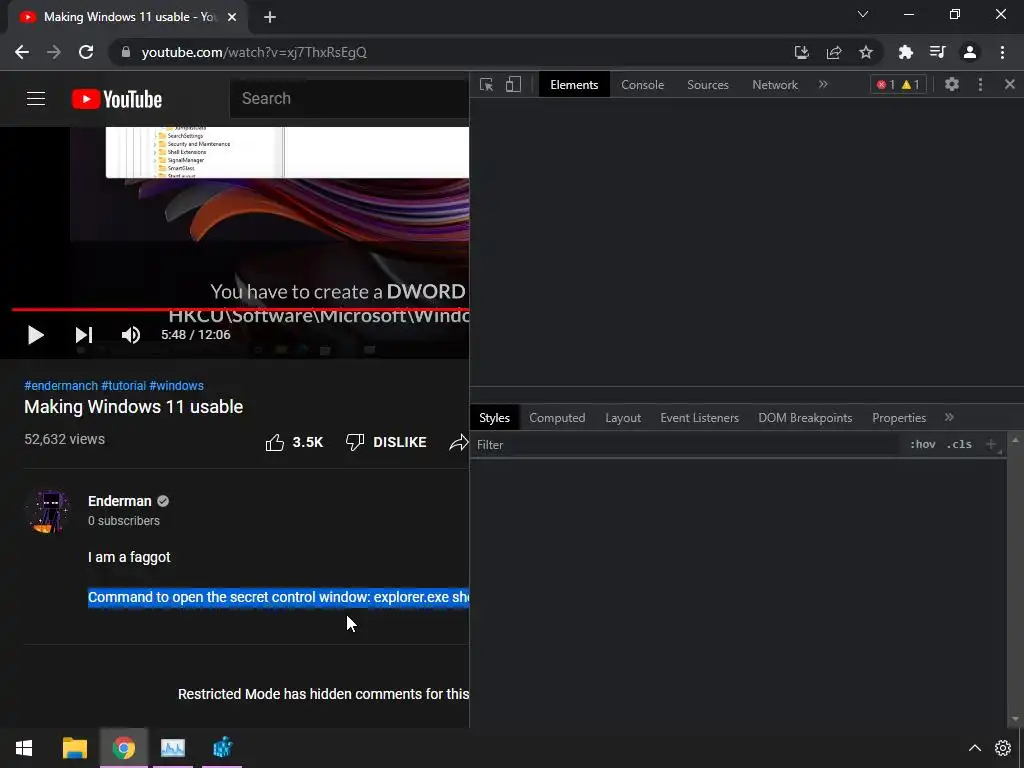Open the Enderman channel avatar
Viewport: 1024px width, 768px height.
48,511
